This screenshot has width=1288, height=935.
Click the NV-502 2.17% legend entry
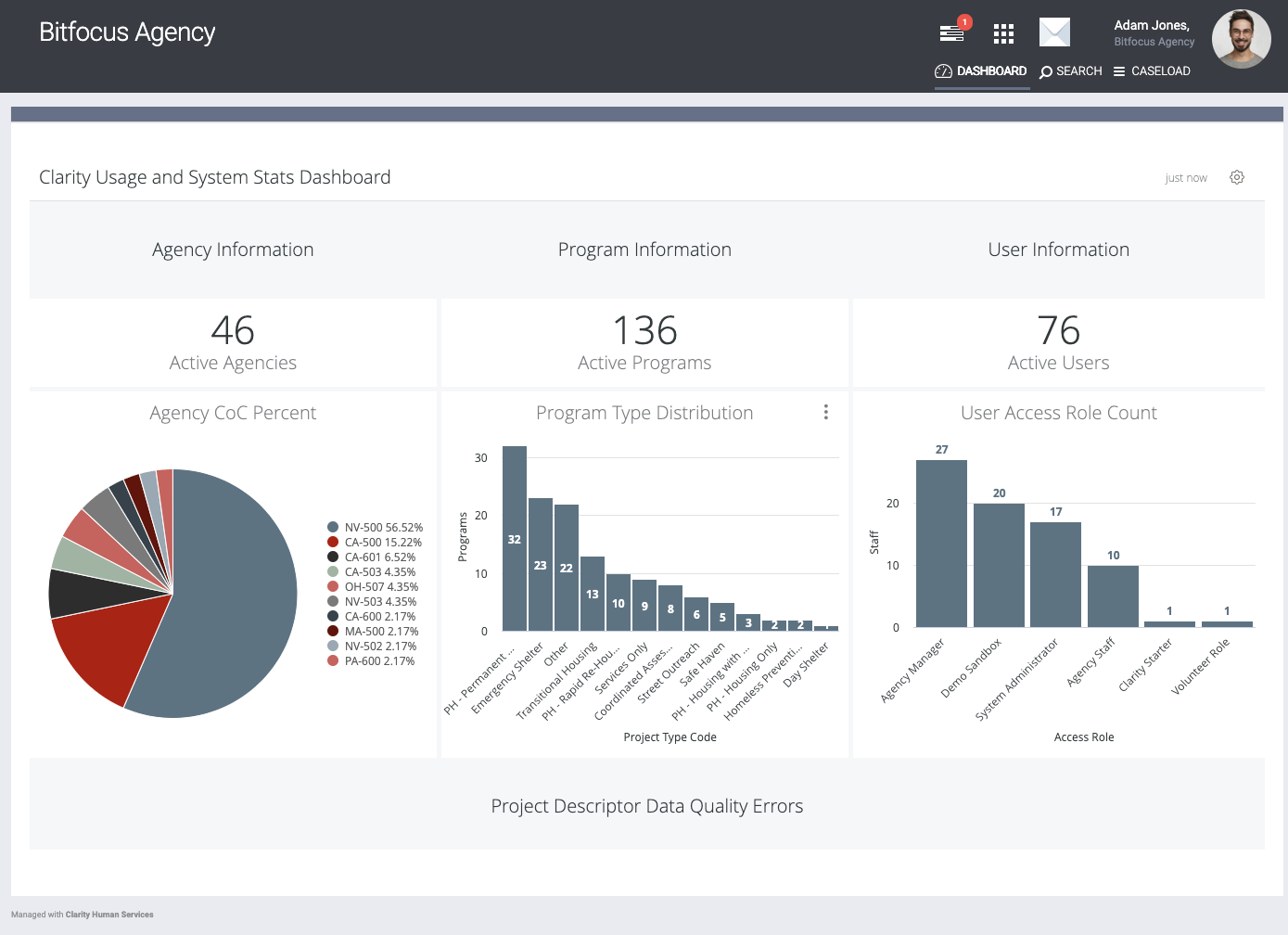[372, 646]
